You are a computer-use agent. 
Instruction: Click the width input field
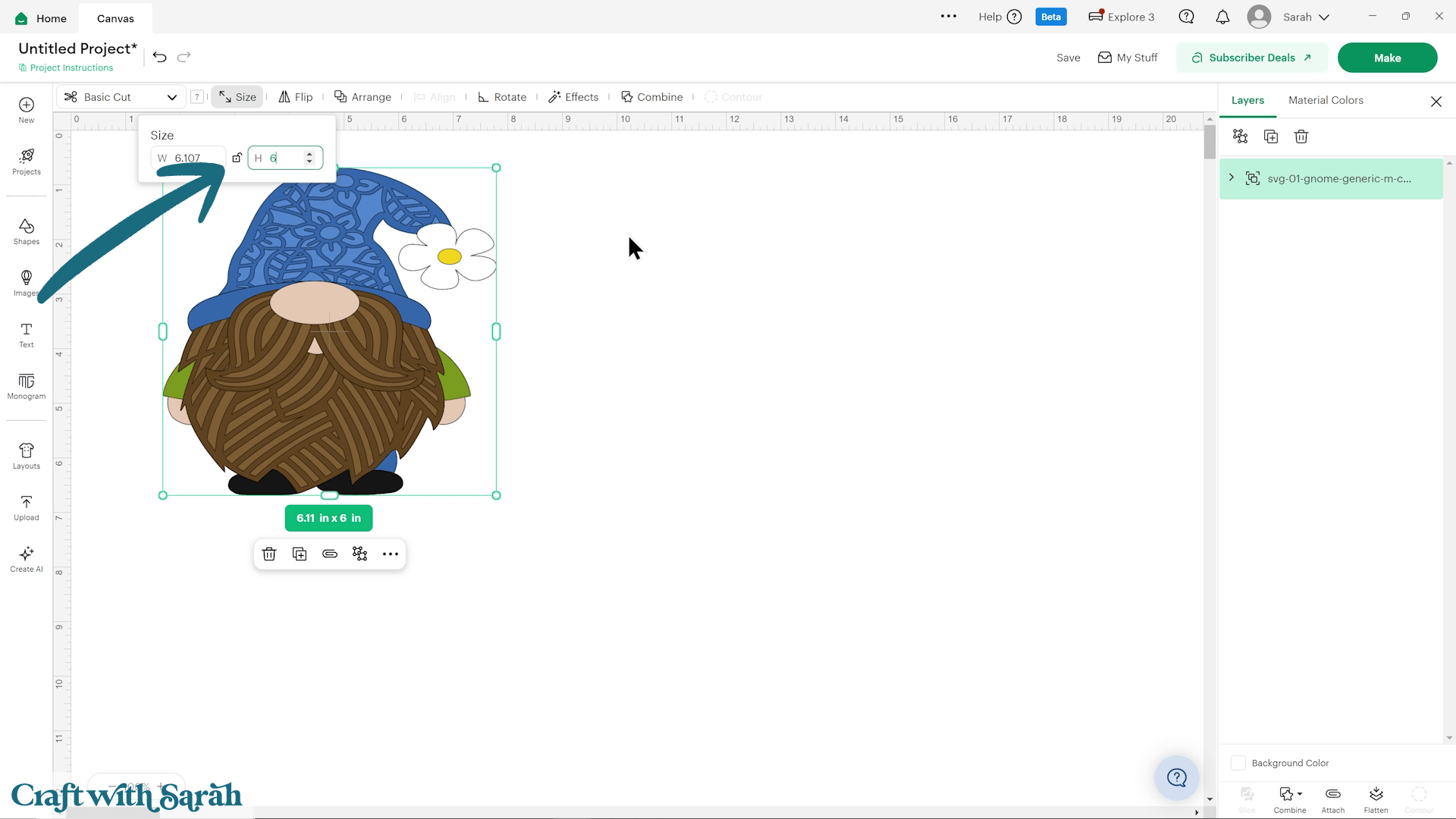tap(189, 158)
